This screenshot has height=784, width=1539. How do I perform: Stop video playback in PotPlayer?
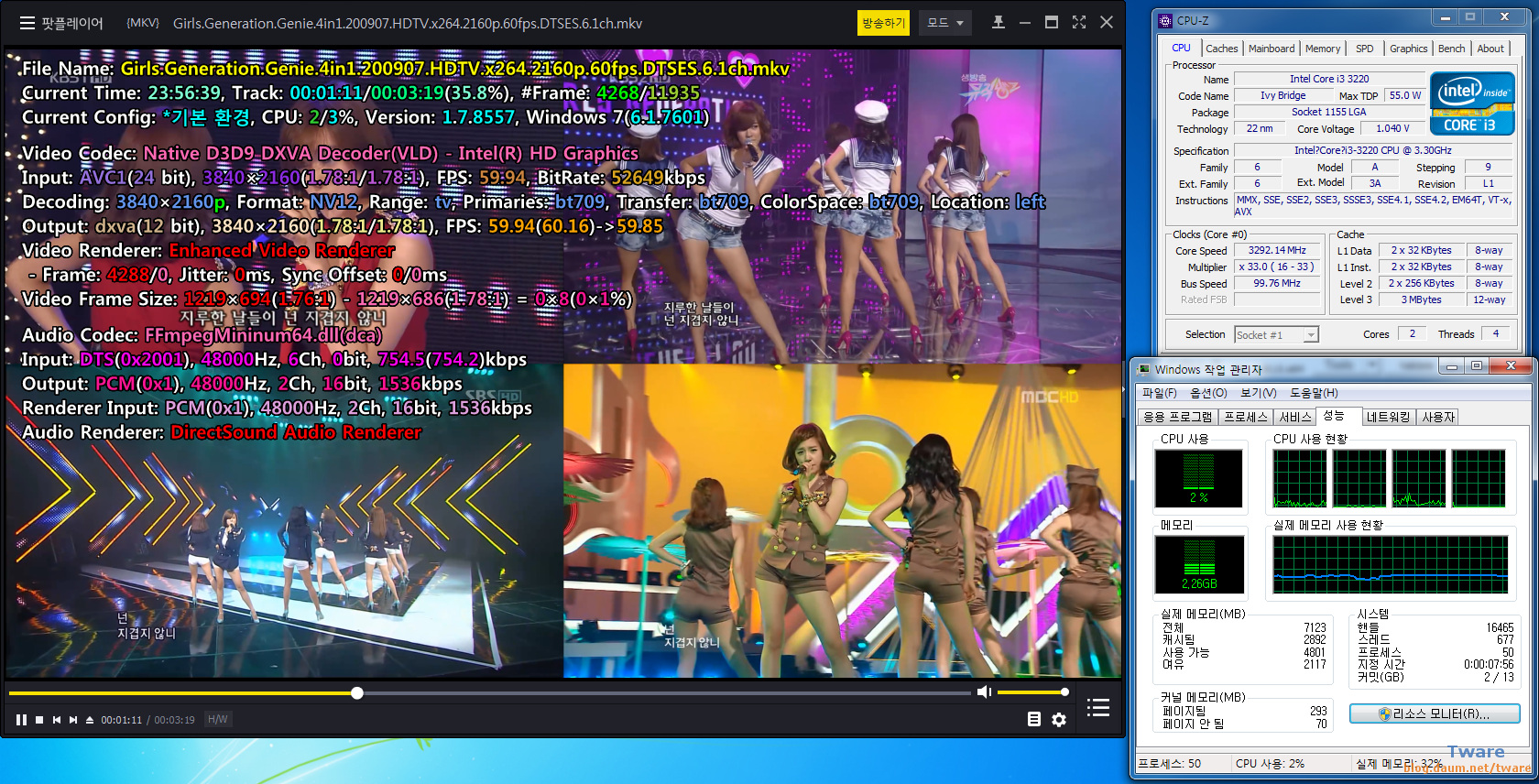tap(39, 720)
